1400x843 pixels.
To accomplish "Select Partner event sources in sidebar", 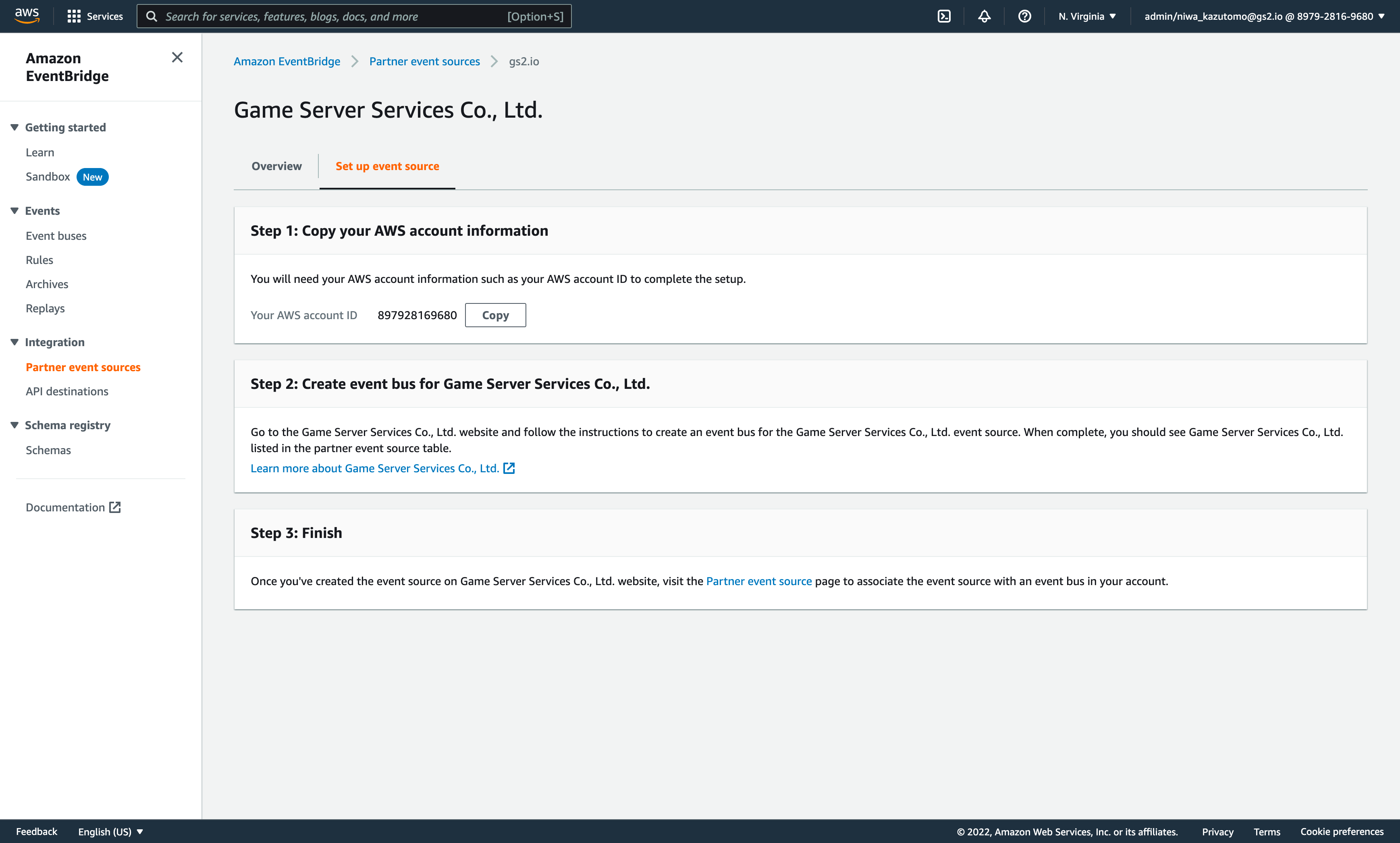I will click(x=83, y=367).
